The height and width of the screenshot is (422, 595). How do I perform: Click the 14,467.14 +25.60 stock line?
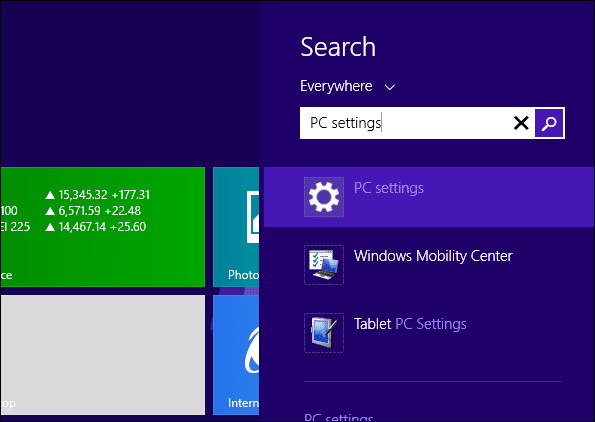coord(95,227)
